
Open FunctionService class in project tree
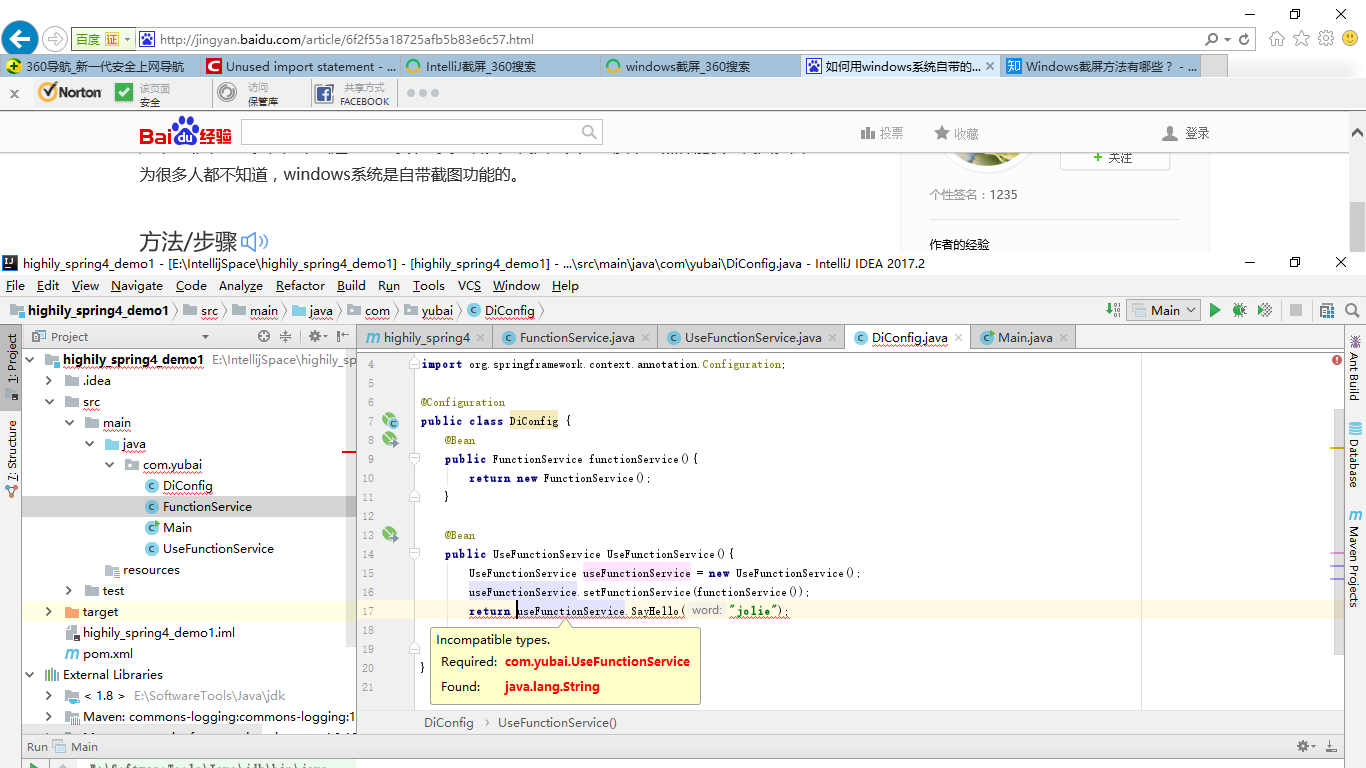[x=207, y=507]
